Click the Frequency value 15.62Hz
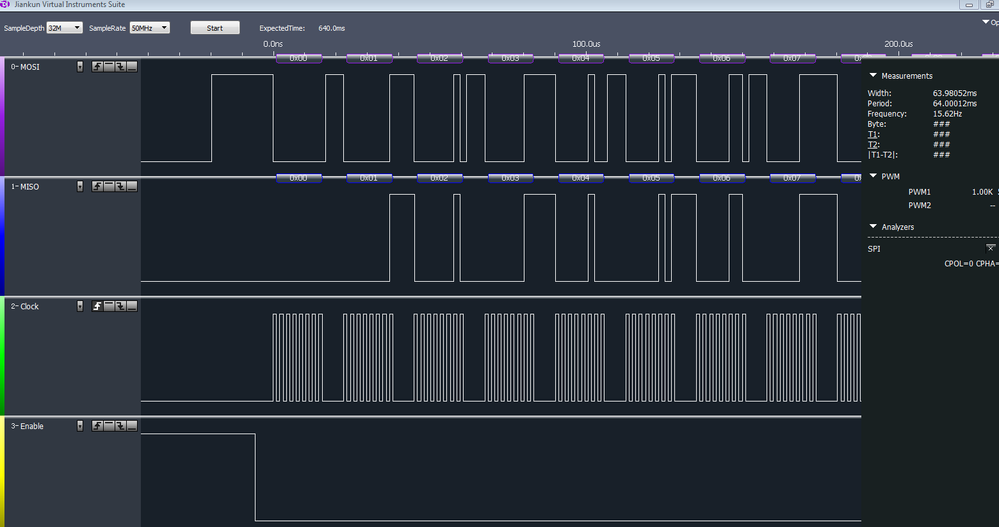Image resolution: width=999 pixels, height=527 pixels. click(x=947, y=114)
